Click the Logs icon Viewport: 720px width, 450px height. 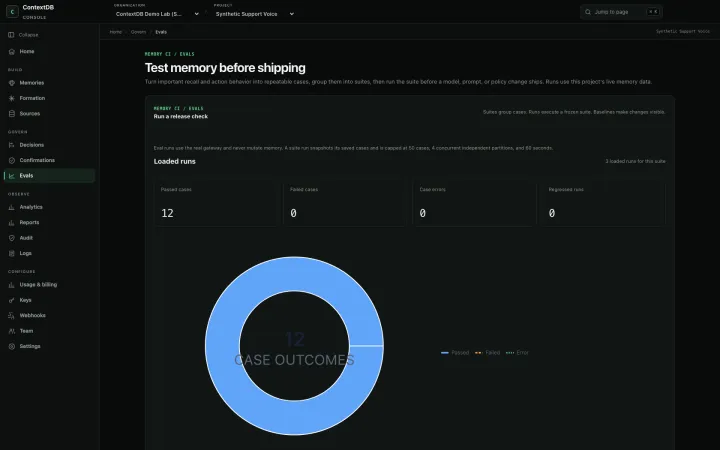tap(11, 253)
